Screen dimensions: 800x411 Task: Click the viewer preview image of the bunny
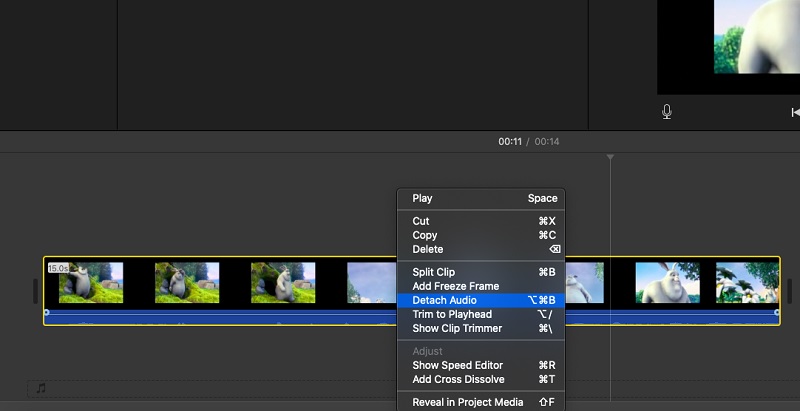(757, 36)
